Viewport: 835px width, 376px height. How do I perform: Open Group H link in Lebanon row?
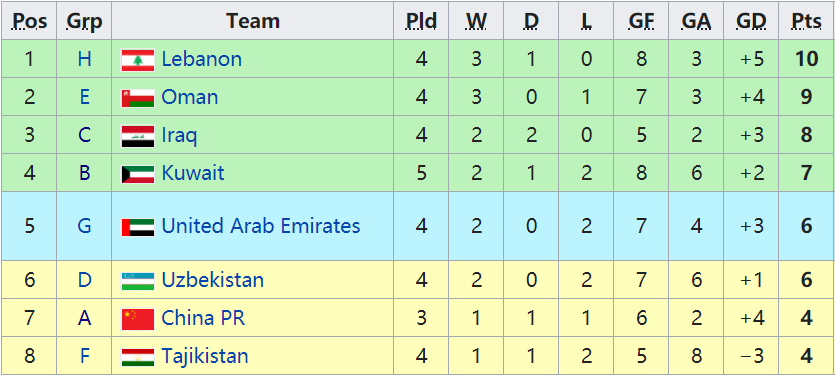[x=84, y=59]
